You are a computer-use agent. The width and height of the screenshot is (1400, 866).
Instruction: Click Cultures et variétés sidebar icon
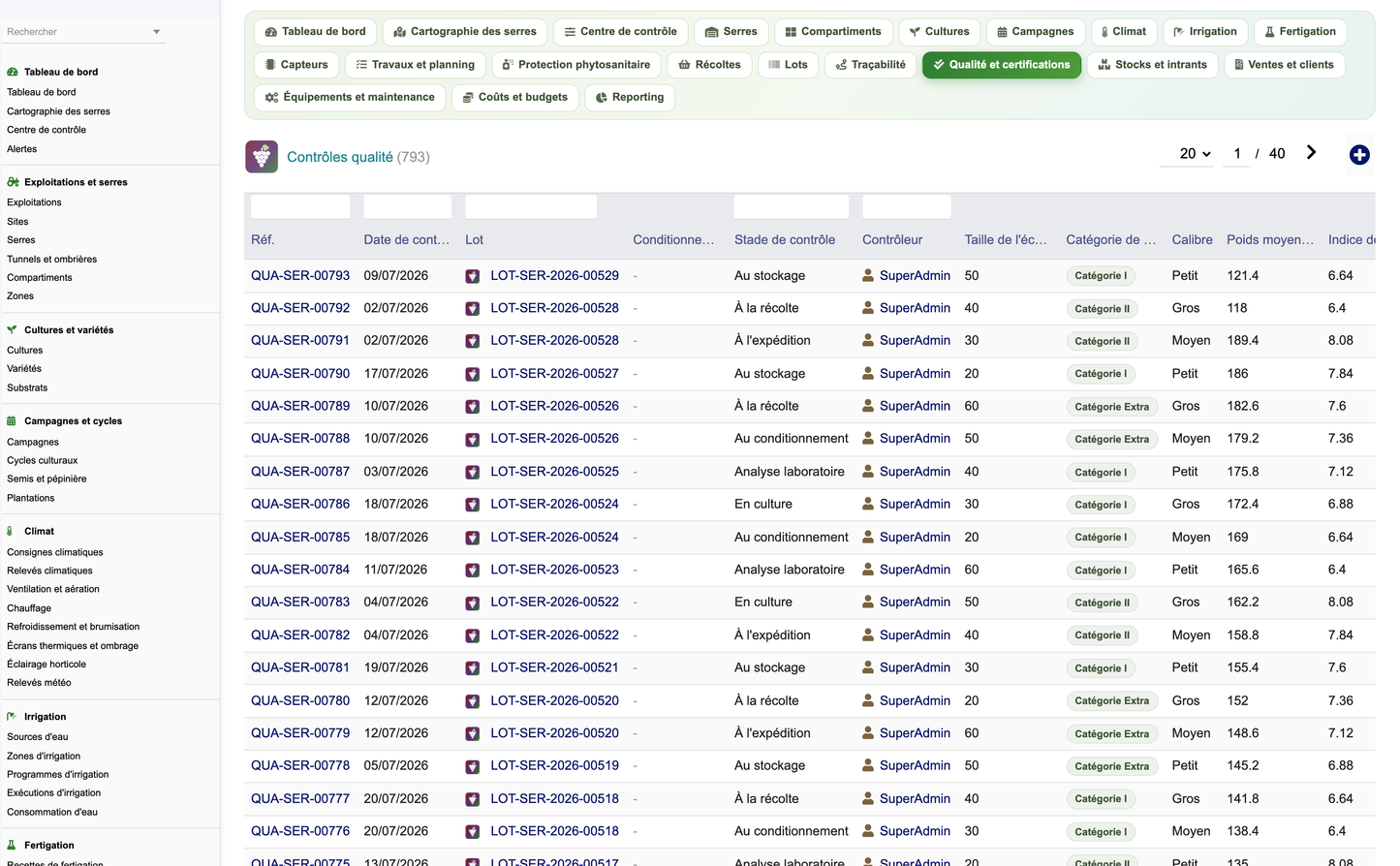pyautogui.click(x=13, y=330)
